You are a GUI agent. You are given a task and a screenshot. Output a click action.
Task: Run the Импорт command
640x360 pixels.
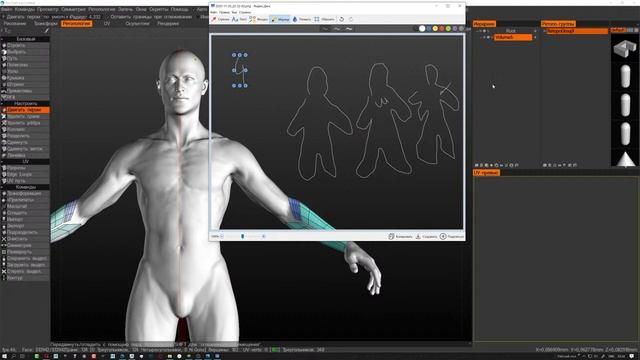point(25,219)
